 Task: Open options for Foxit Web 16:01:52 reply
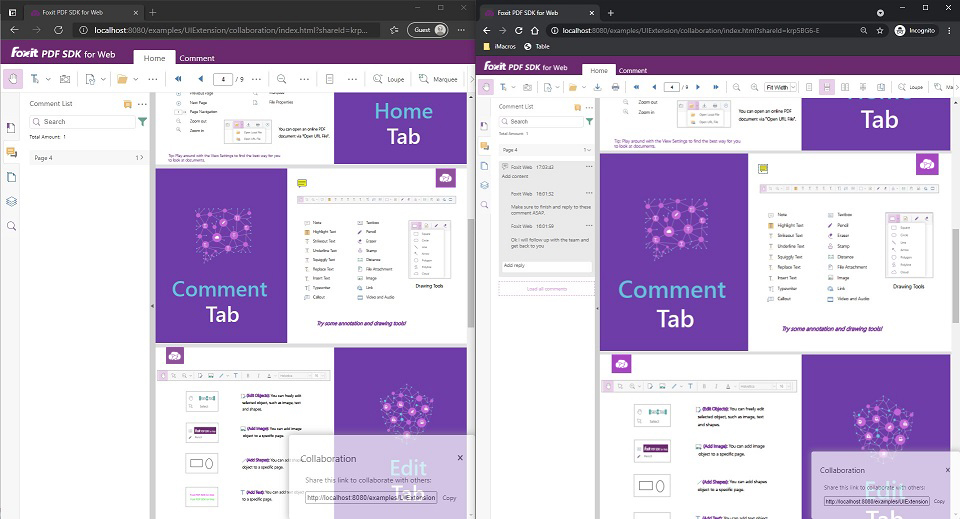tap(589, 193)
